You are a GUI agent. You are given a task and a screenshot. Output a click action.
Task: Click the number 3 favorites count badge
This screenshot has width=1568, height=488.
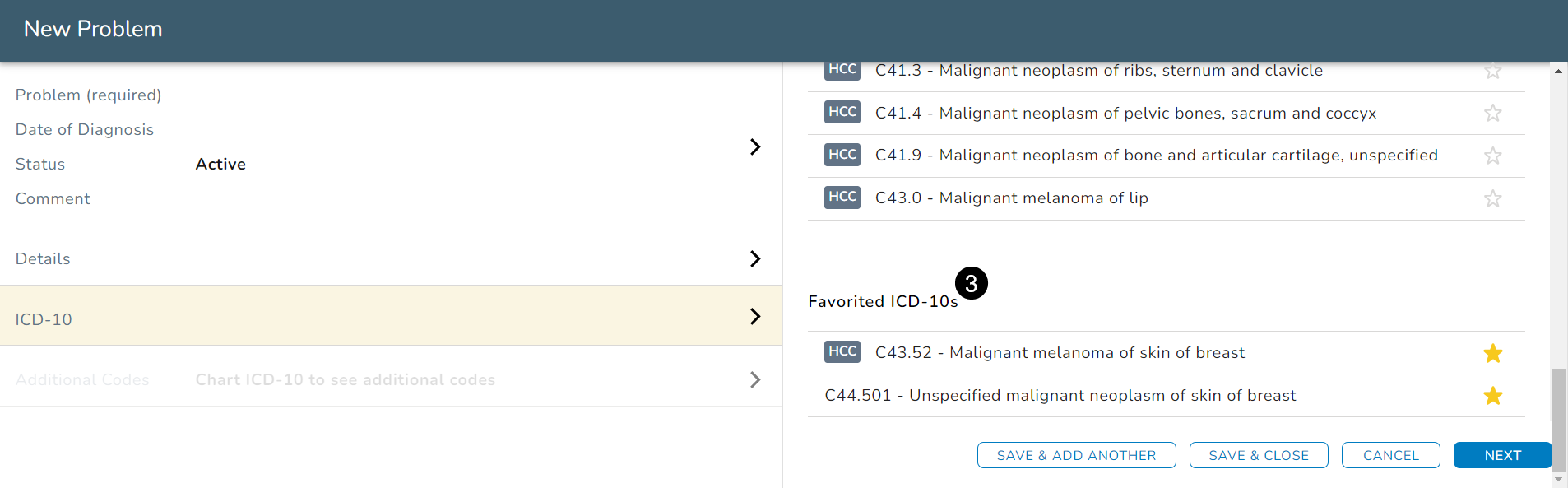point(971,284)
